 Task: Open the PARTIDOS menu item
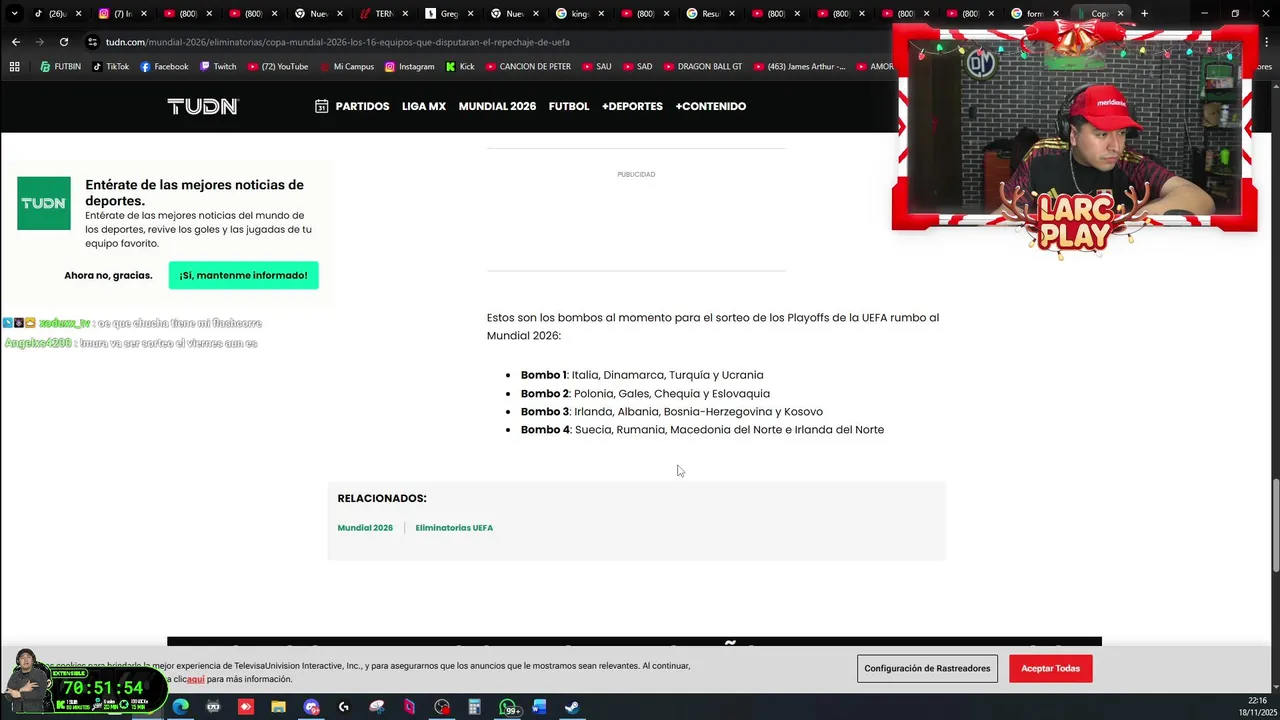(x=362, y=106)
